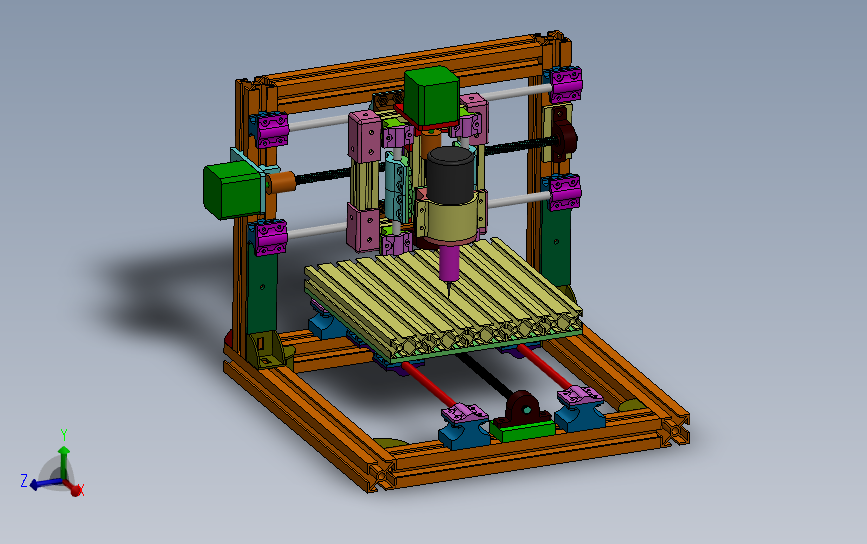
Task: Select the cyan motor mount plate on the left
Action: click(x=254, y=176)
